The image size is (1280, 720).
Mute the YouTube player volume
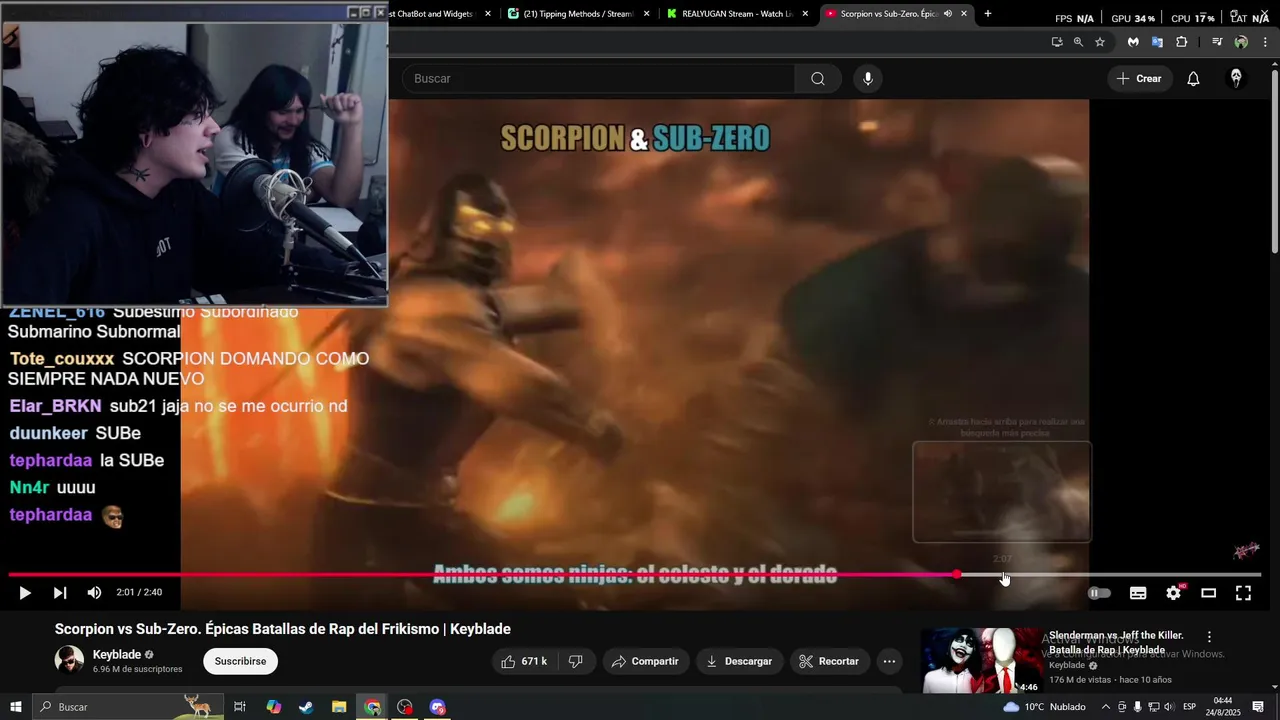94,593
